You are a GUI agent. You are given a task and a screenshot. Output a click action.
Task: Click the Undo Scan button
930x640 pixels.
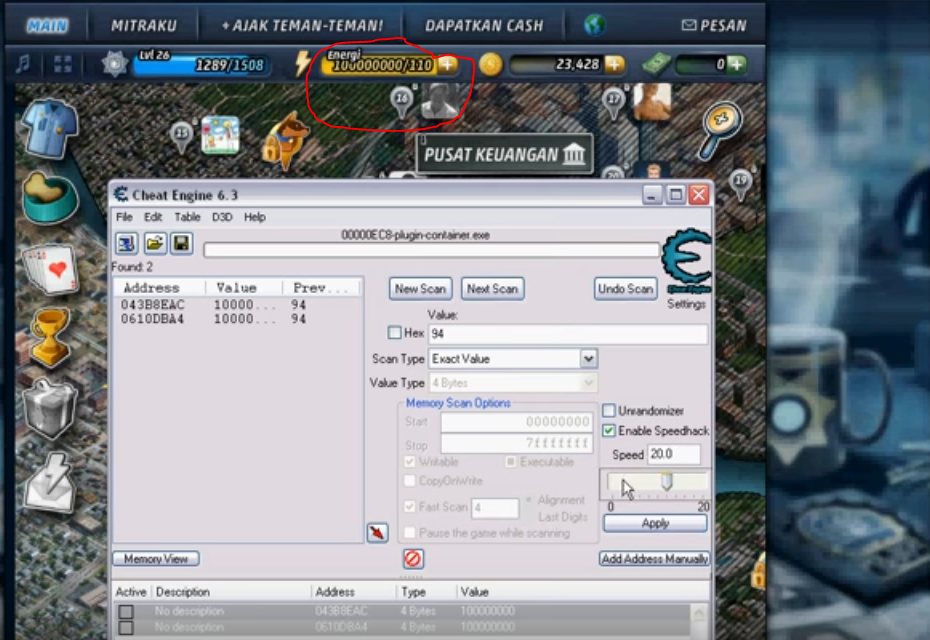pyautogui.click(x=626, y=289)
